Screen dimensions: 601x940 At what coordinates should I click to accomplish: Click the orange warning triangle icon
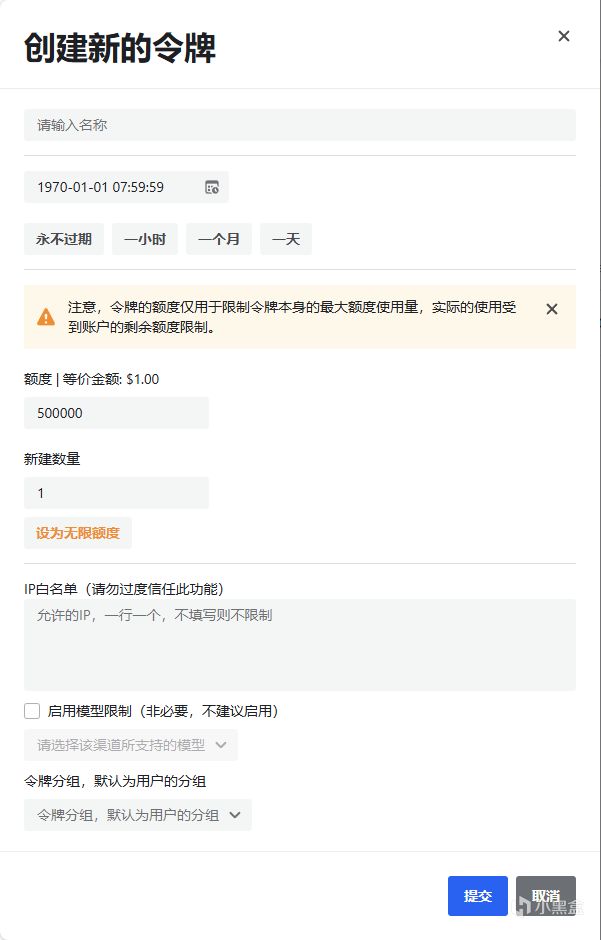pos(46,316)
